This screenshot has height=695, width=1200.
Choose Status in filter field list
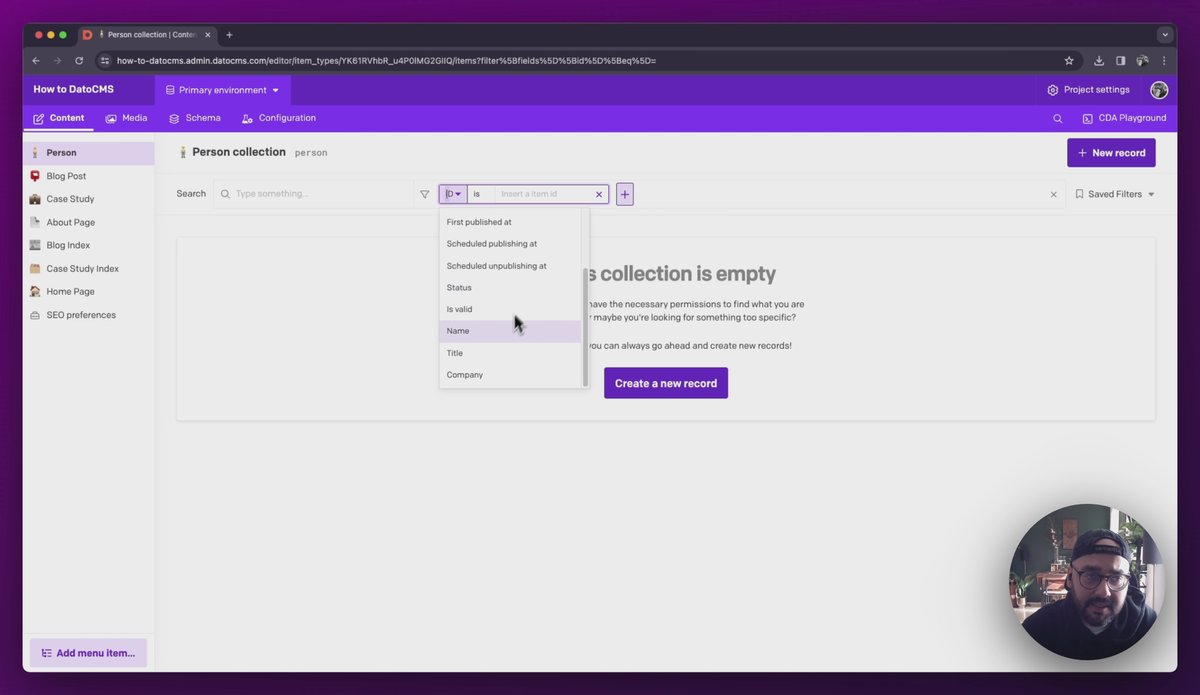pyautogui.click(x=459, y=287)
